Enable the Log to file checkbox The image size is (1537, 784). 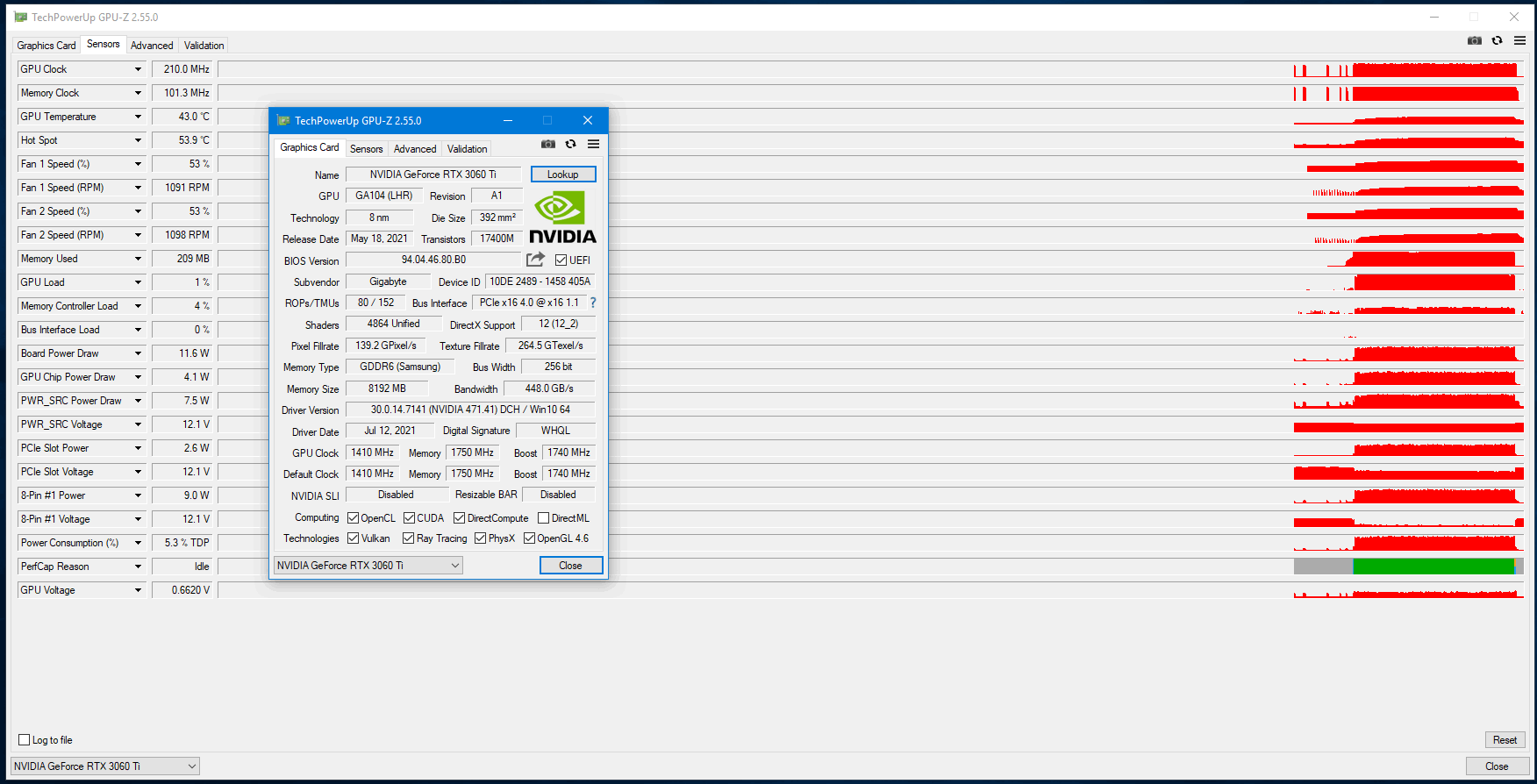(25, 740)
